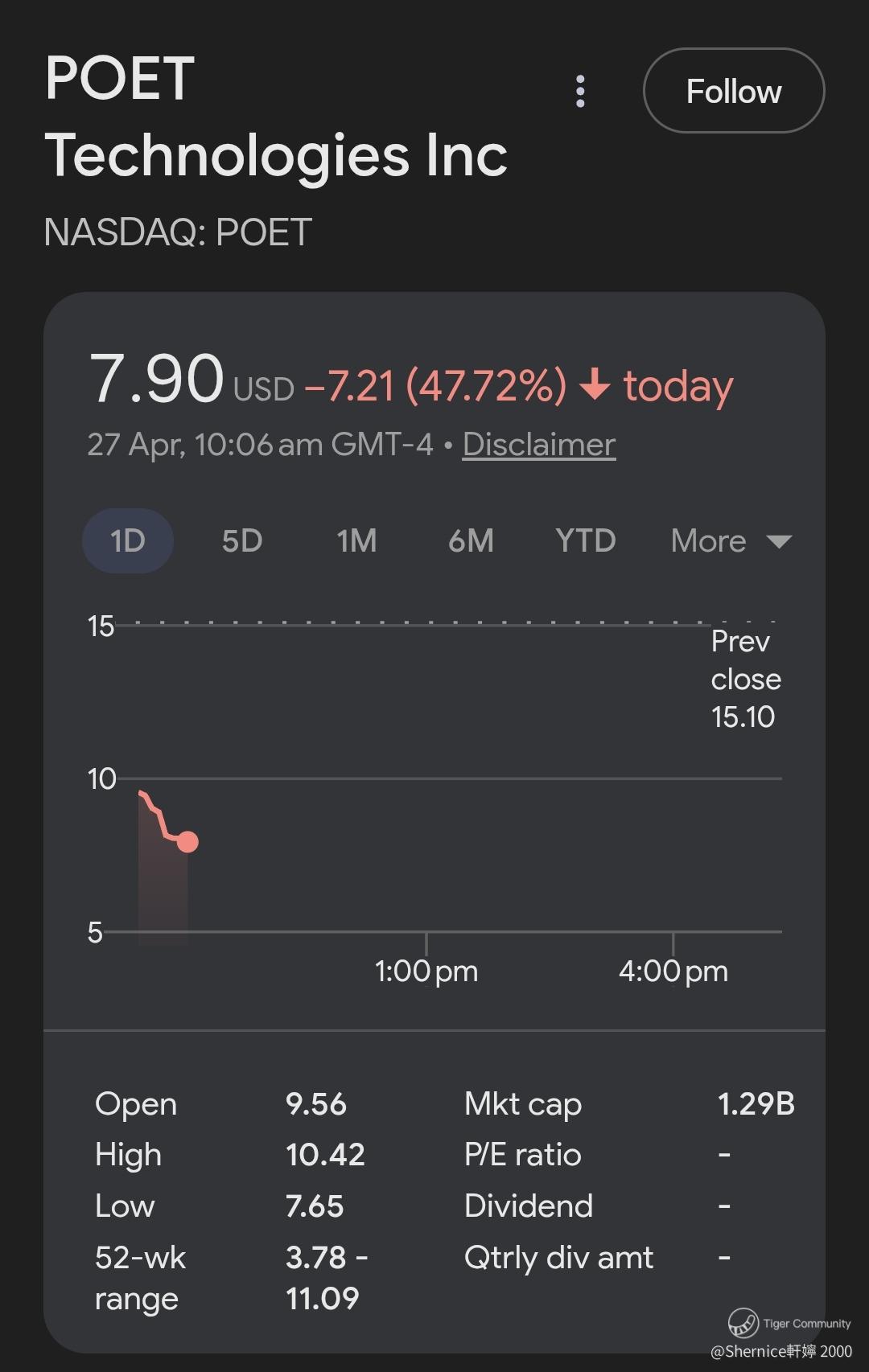The height and width of the screenshot is (1372, 869).
Task: Click the Mkt cap value 1.29B
Action: 756,1103
